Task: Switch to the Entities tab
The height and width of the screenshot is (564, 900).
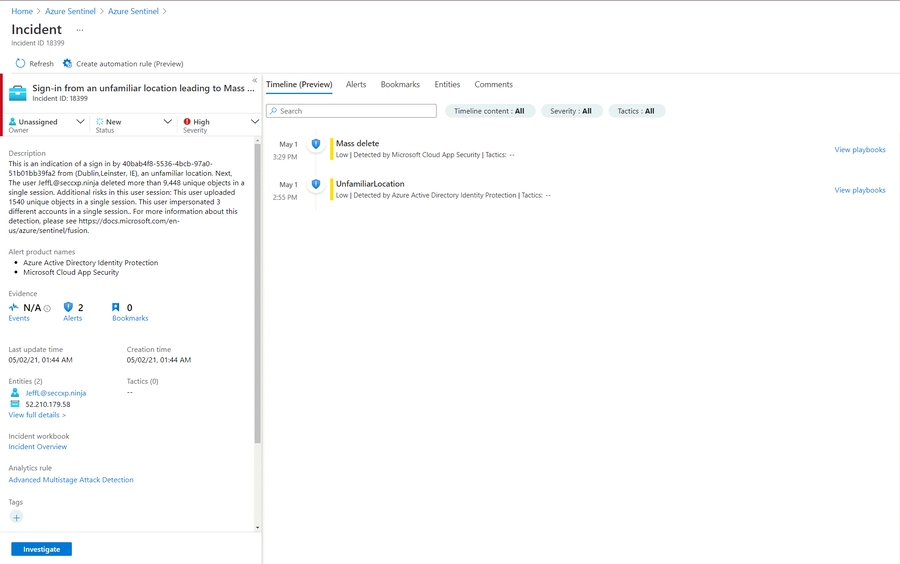Action: point(447,84)
